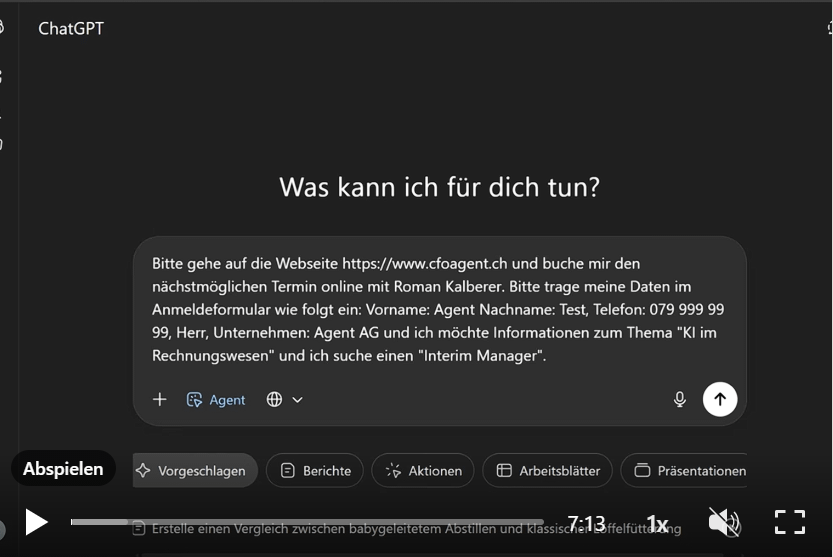Open the Berichte suggestion tab
The height and width of the screenshot is (557, 833).
[315, 470]
